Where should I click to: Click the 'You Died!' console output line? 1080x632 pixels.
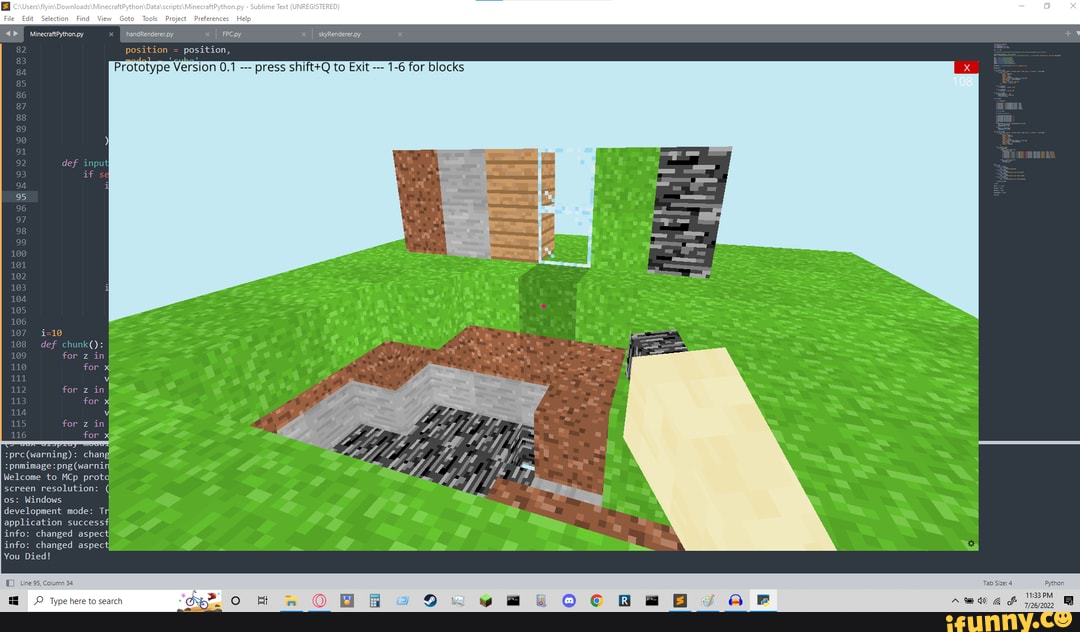pyautogui.click(x=27, y=556)
